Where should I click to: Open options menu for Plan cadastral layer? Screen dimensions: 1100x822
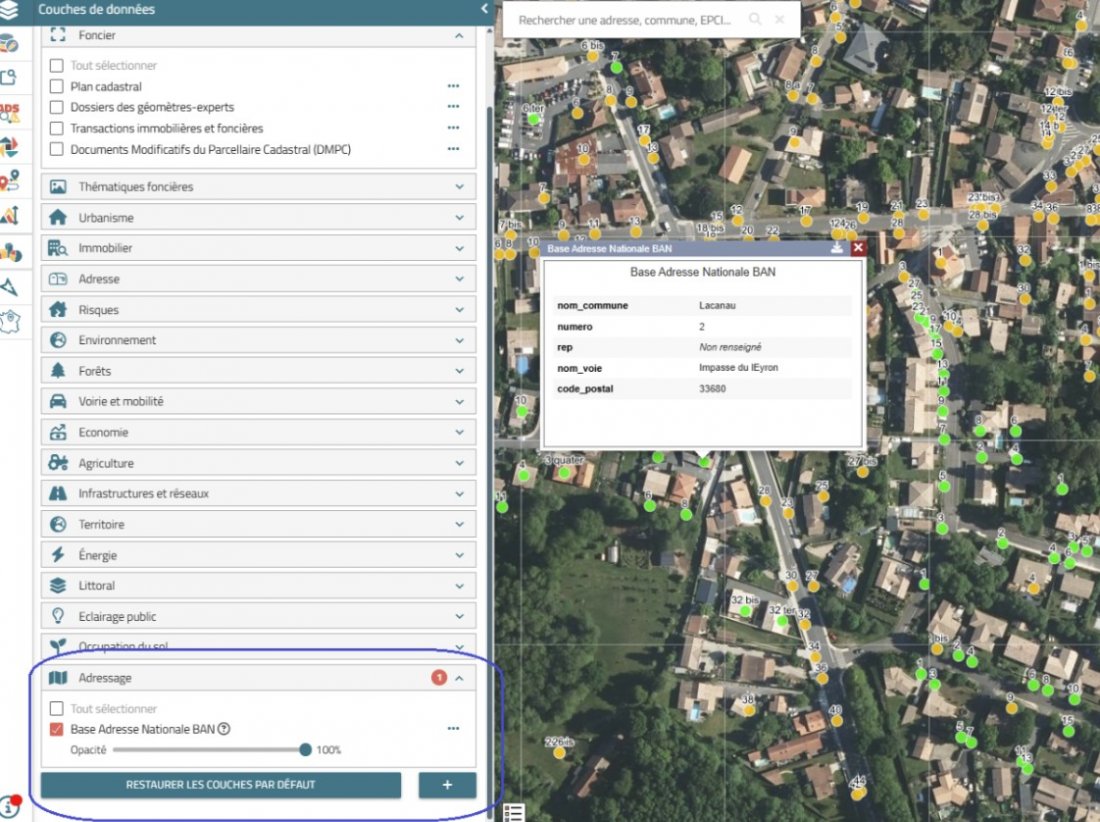pos(453,87)
